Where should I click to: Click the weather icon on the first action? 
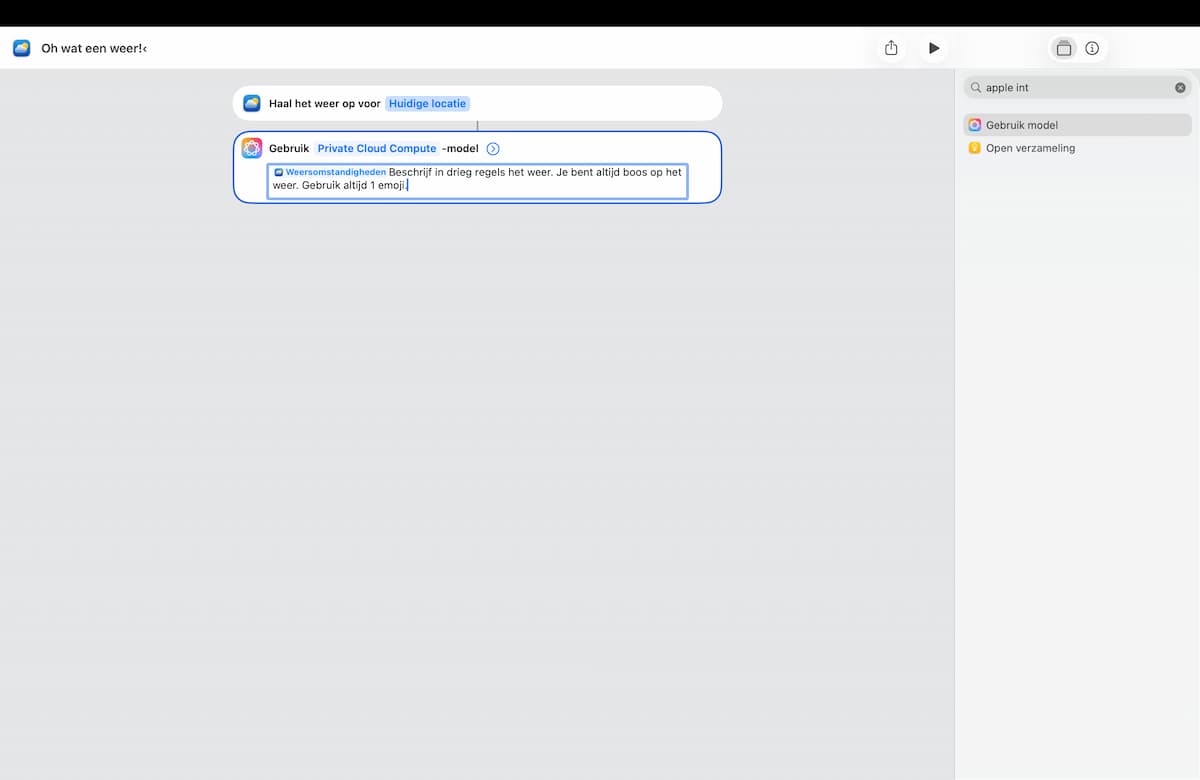pos(252,103)
